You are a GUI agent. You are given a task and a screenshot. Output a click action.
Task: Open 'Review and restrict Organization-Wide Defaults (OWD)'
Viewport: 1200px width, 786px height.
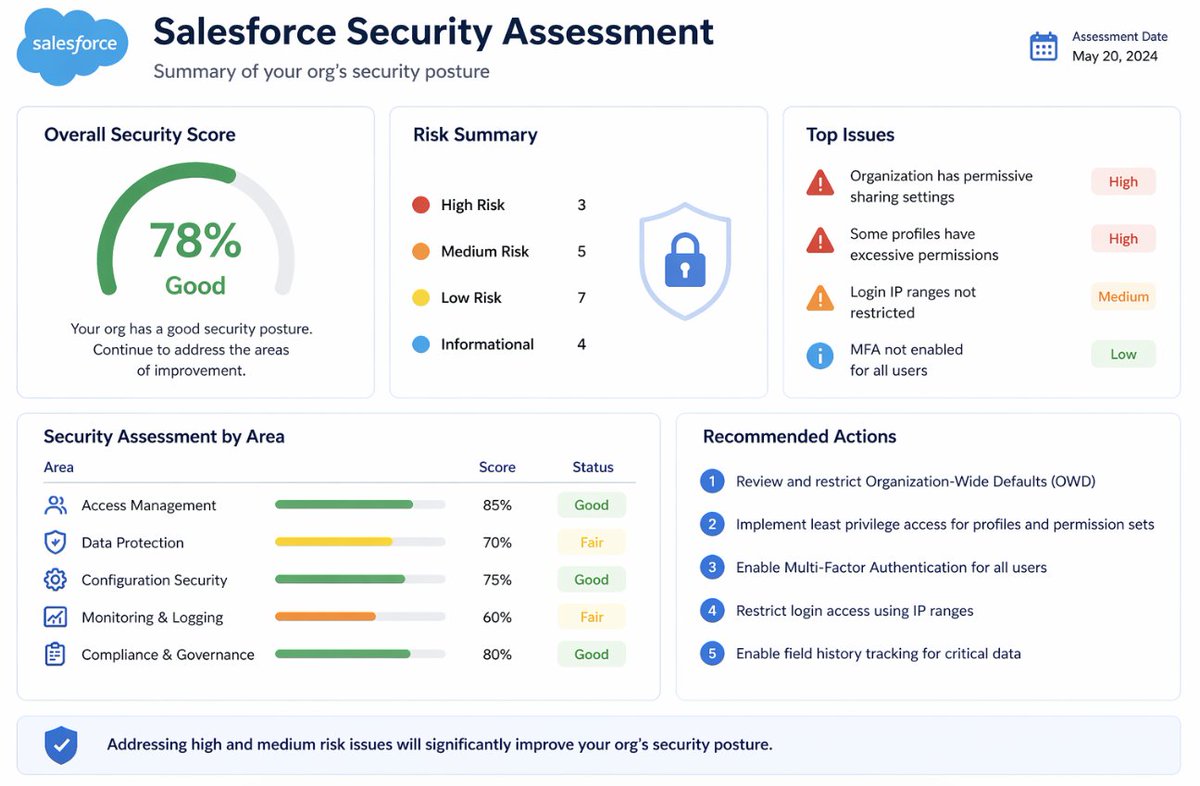tap(916, 481)
